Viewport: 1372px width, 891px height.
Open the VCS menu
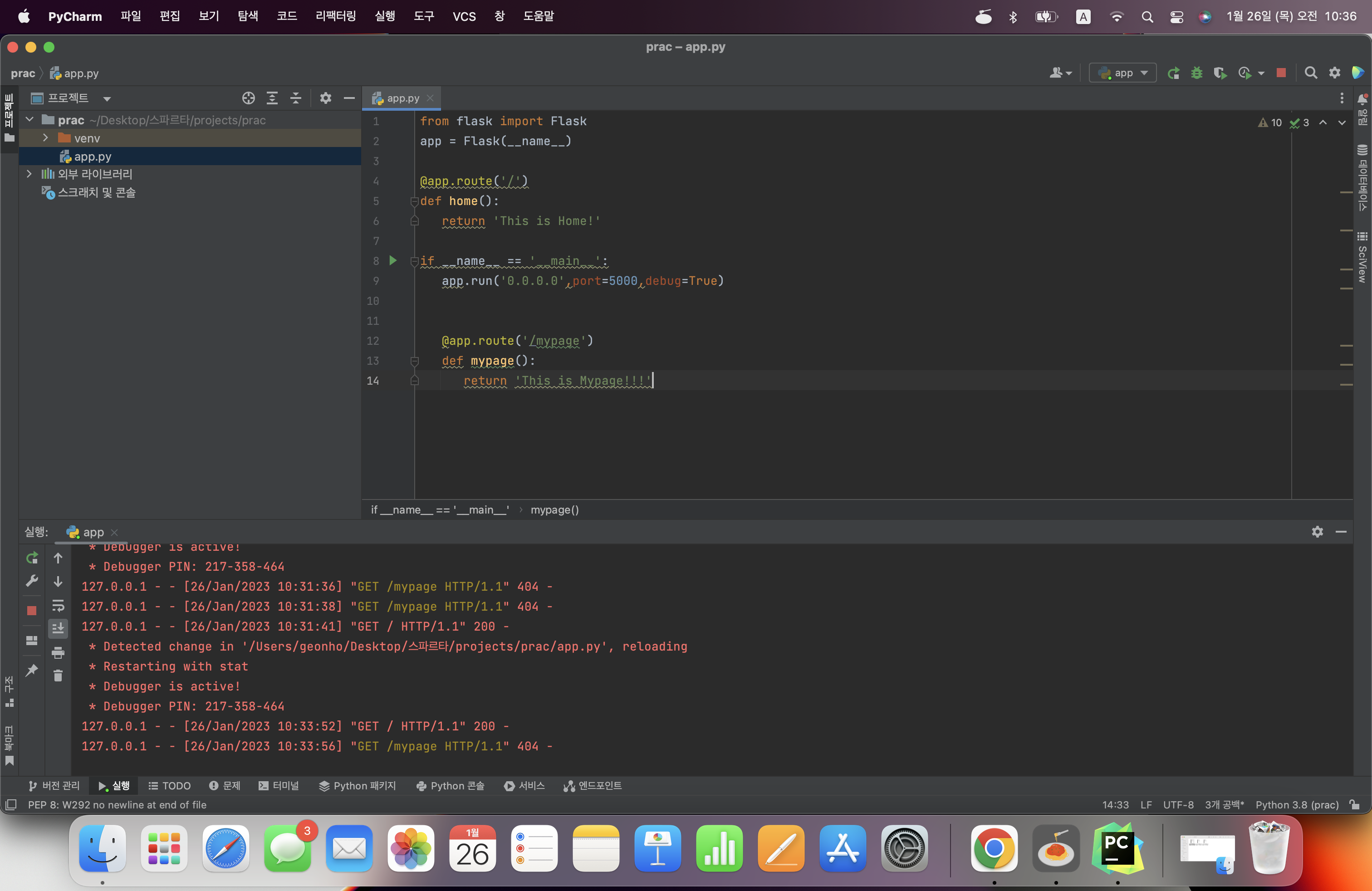tap(464, 16)
